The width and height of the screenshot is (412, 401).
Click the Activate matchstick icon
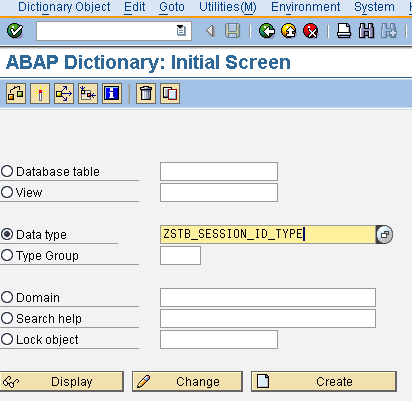(40, 94)
